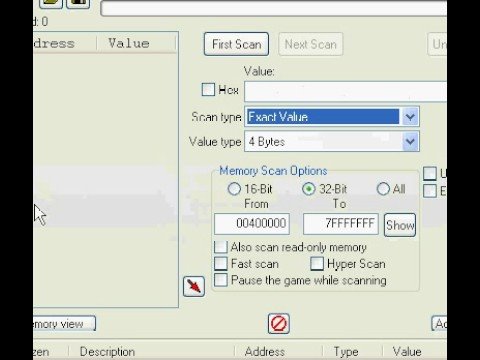Click the Address column header in bottom table
Screen dimensions: 480x360
click(x=279, y=352)
